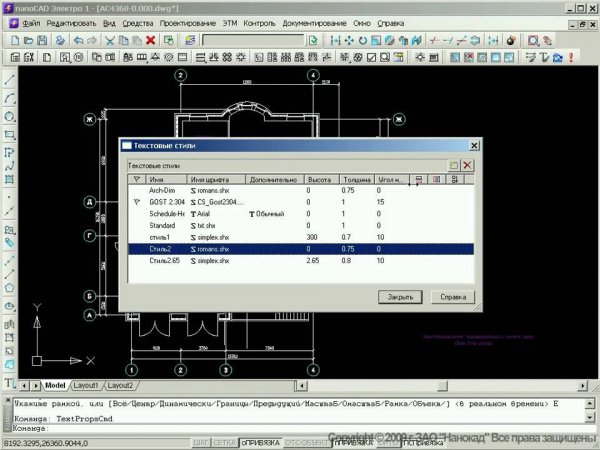Sort by the Имя шрифта column header
This screenshot has width=600, height=450.
(216, 179)
